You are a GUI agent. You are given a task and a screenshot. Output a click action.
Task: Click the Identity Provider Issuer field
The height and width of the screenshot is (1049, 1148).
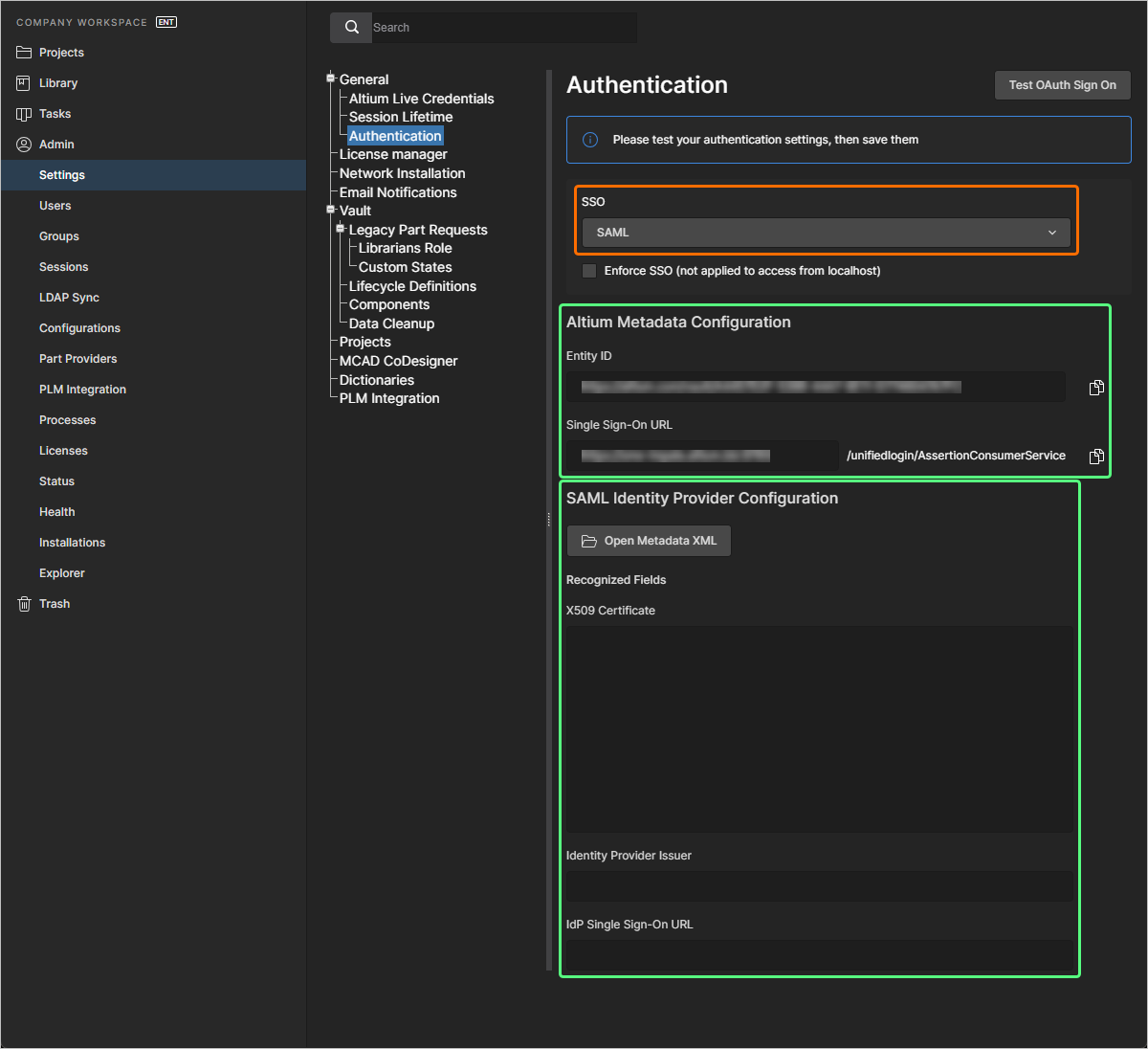tap(819, 885)
